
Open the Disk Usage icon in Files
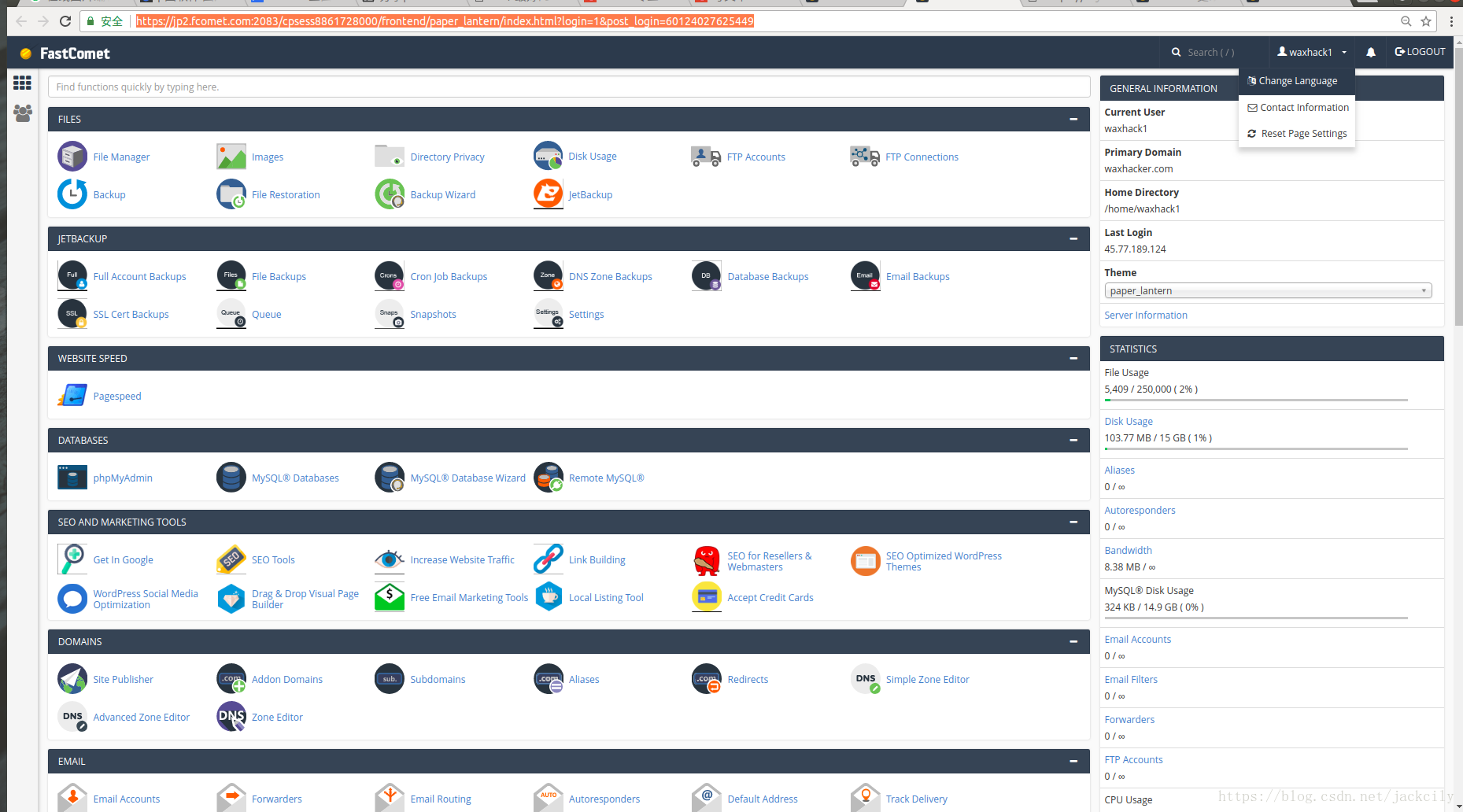click(549, 156)
